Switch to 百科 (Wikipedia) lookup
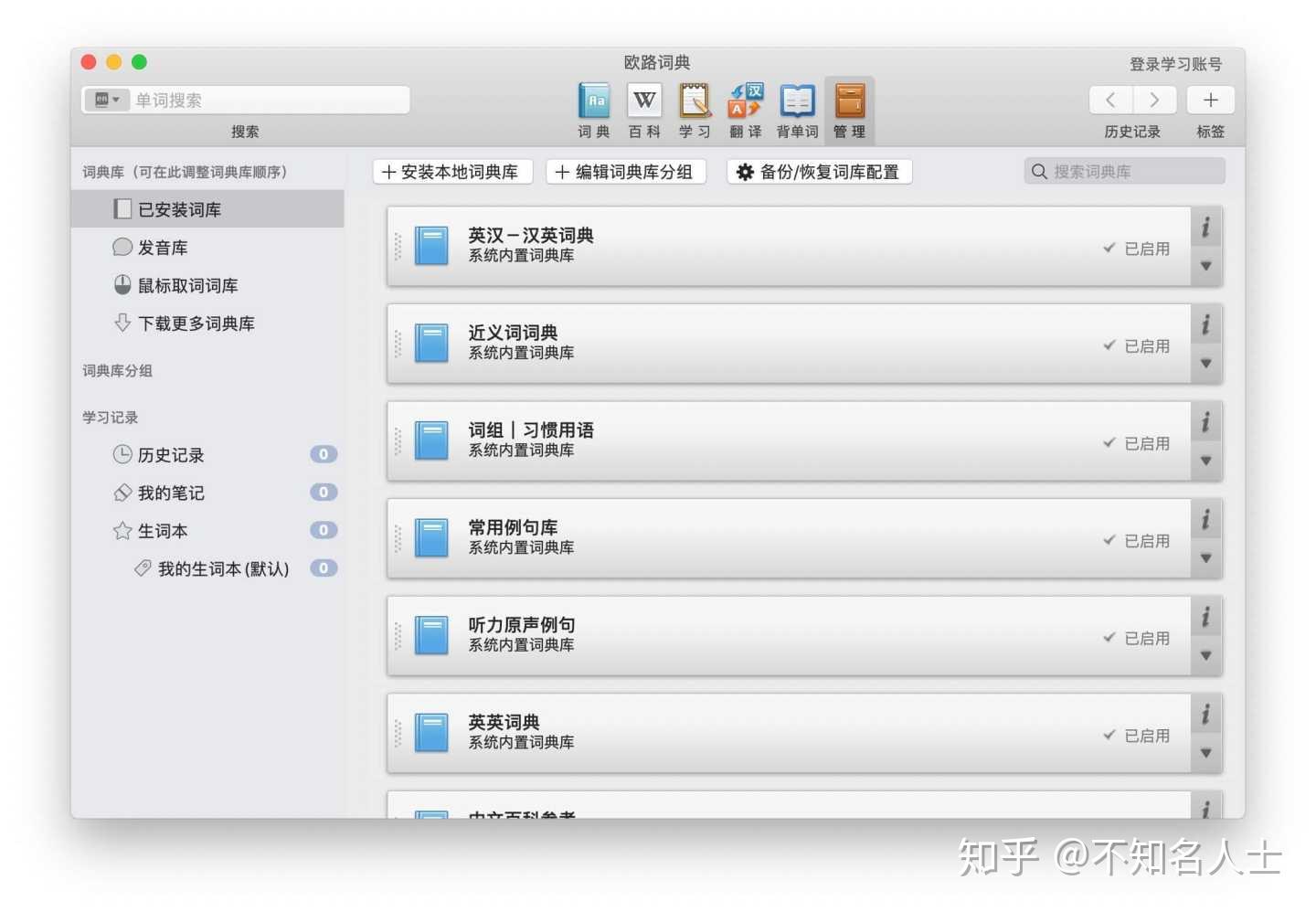The height and width of the screenshot is (912, 1316). tap(644, 108)
